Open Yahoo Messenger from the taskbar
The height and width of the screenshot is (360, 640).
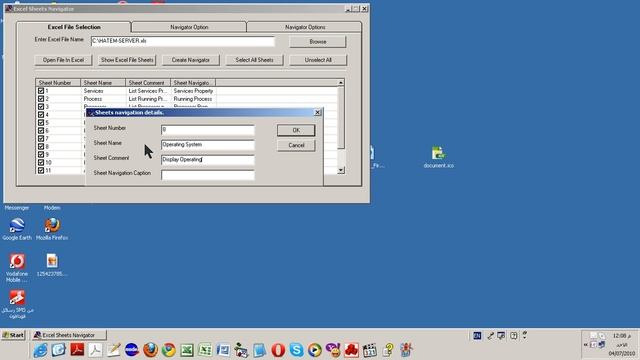point(333,350)
